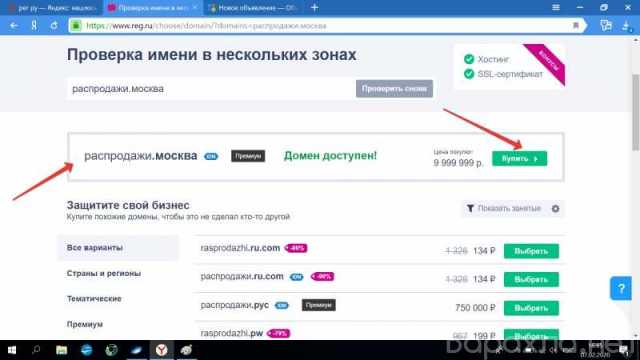Open the taskbar search magnifier
The image size is (640, 360).
(36, 350)
